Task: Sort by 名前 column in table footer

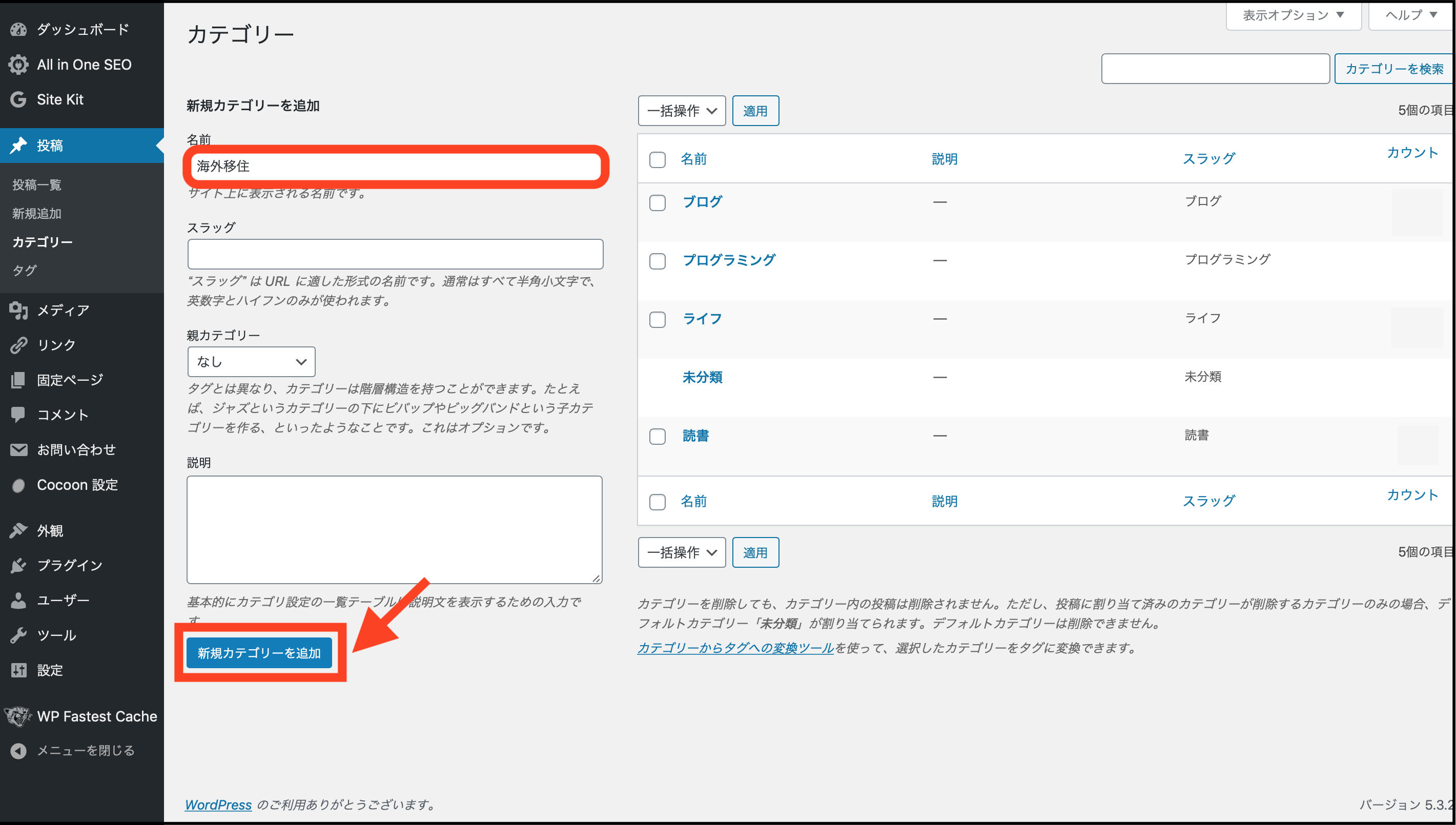Action: [693, 502]
